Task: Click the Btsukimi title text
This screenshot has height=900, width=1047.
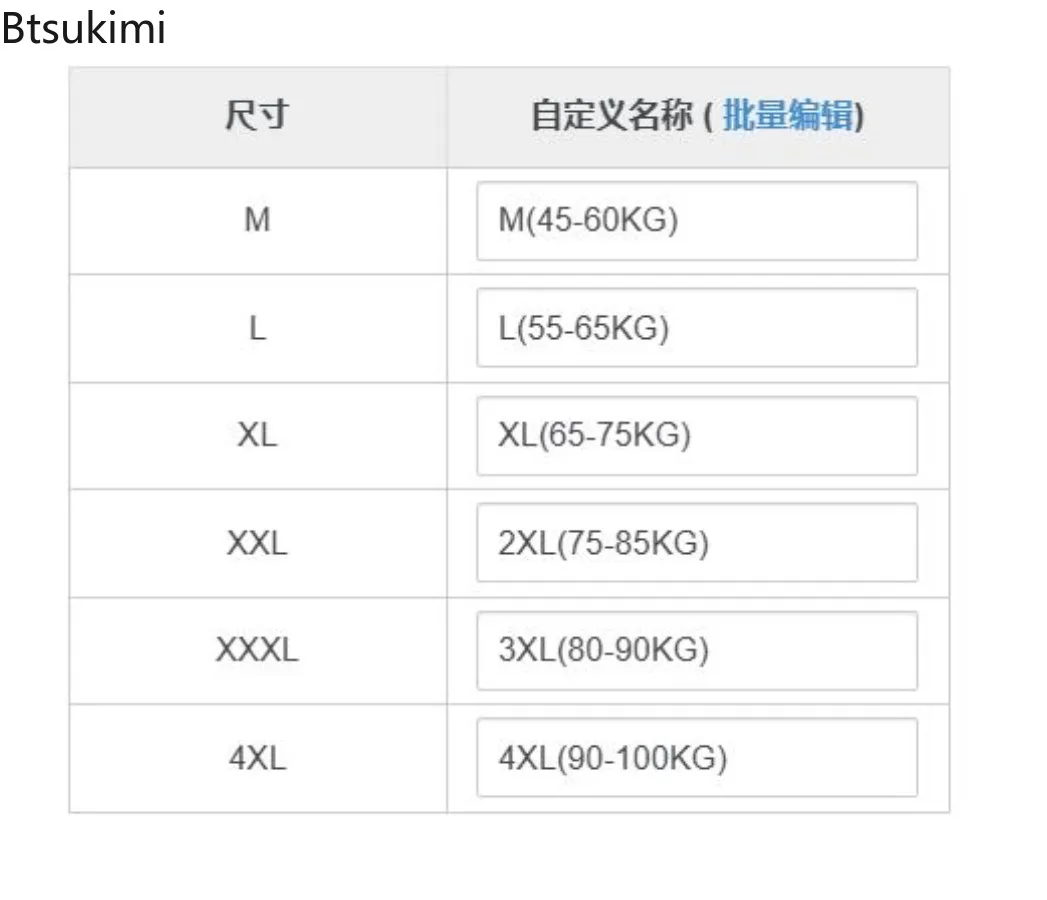Action: click(x=83, y=28)
